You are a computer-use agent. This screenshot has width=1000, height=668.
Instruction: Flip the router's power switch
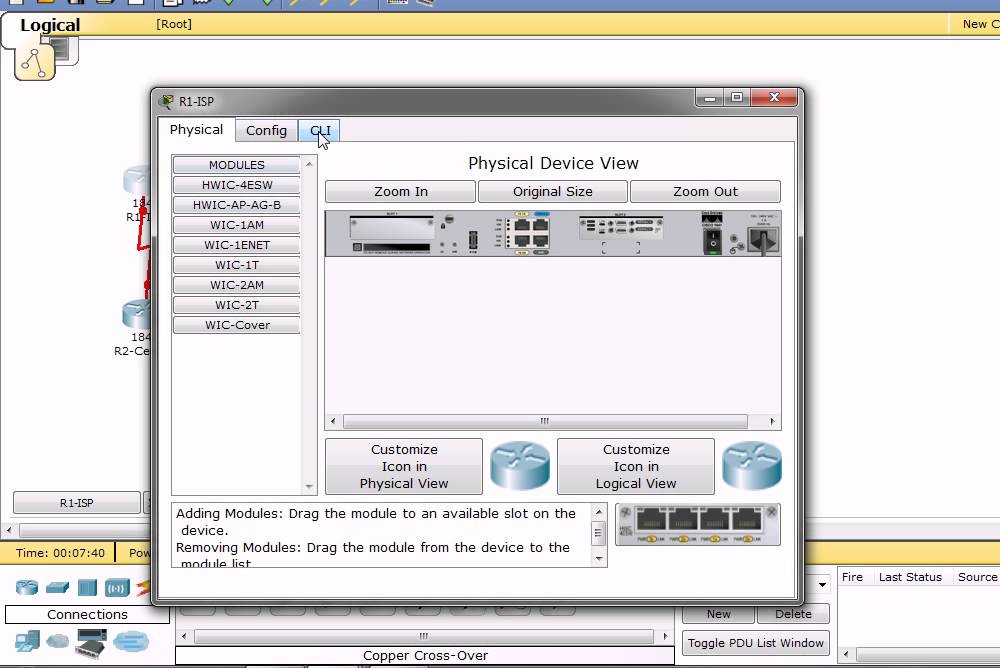tap(713, 239)
